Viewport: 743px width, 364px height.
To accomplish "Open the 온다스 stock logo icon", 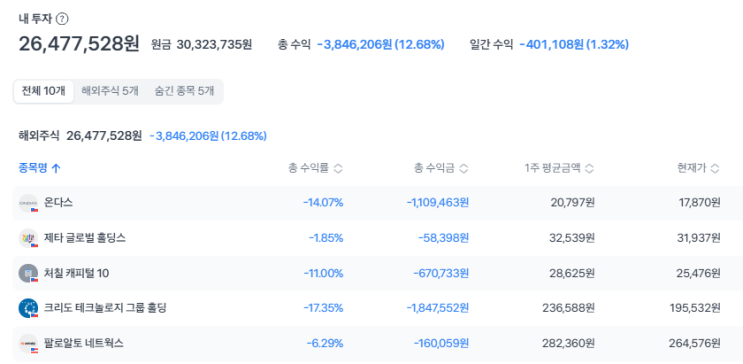I will click(28, 203).
